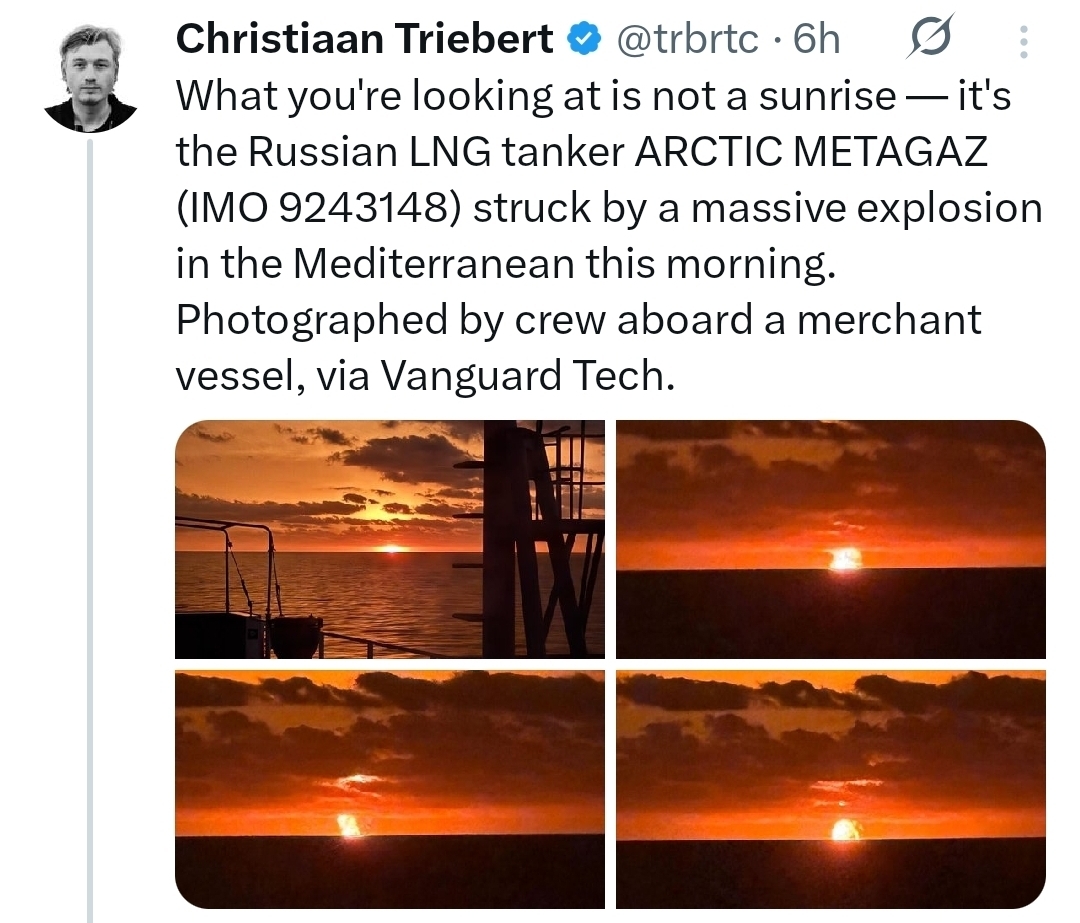The height and width of the screenshot is (923, 1080).
Task: Click the word Mediterranean in the tweet
Action: pyautogui.click(x=434, y=264)
